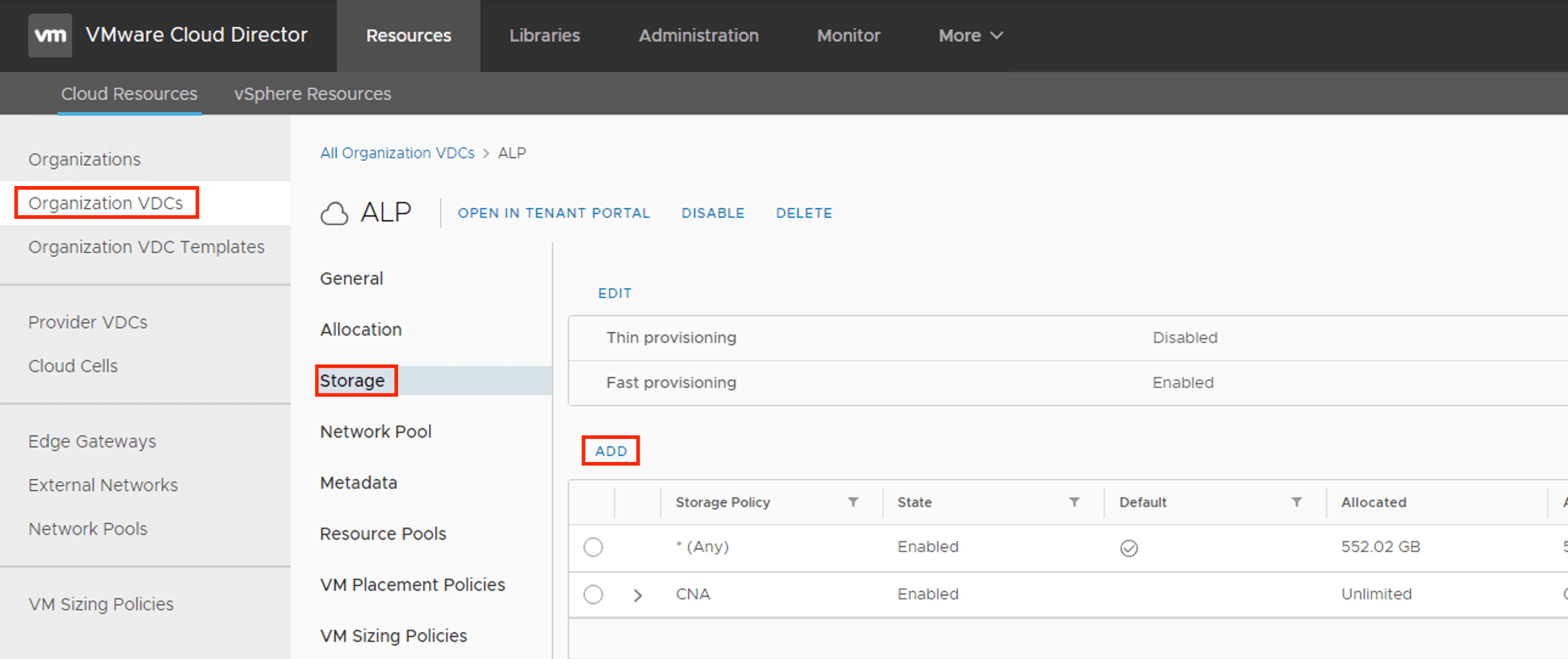
Task: Click the cloud icon beside ALP
Action: pos(334,213)
